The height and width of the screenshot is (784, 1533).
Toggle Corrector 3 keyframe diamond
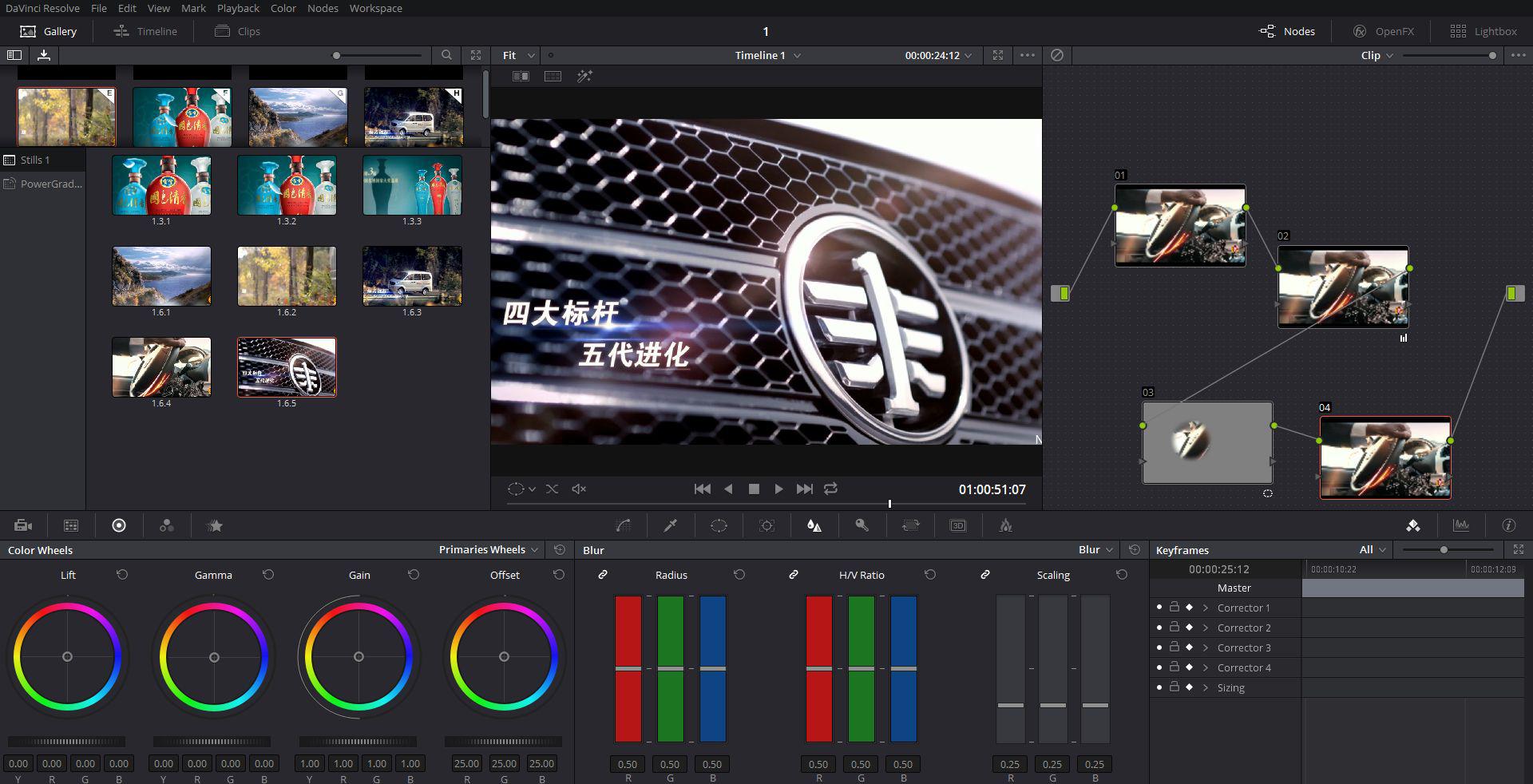click(x=1189, y=647)
